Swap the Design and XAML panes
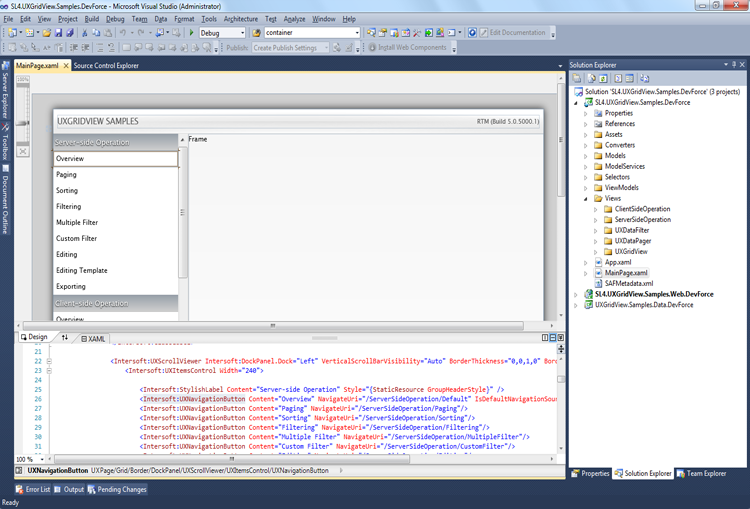Viewport: 750px width, 509px height. (x=65, y=338)
